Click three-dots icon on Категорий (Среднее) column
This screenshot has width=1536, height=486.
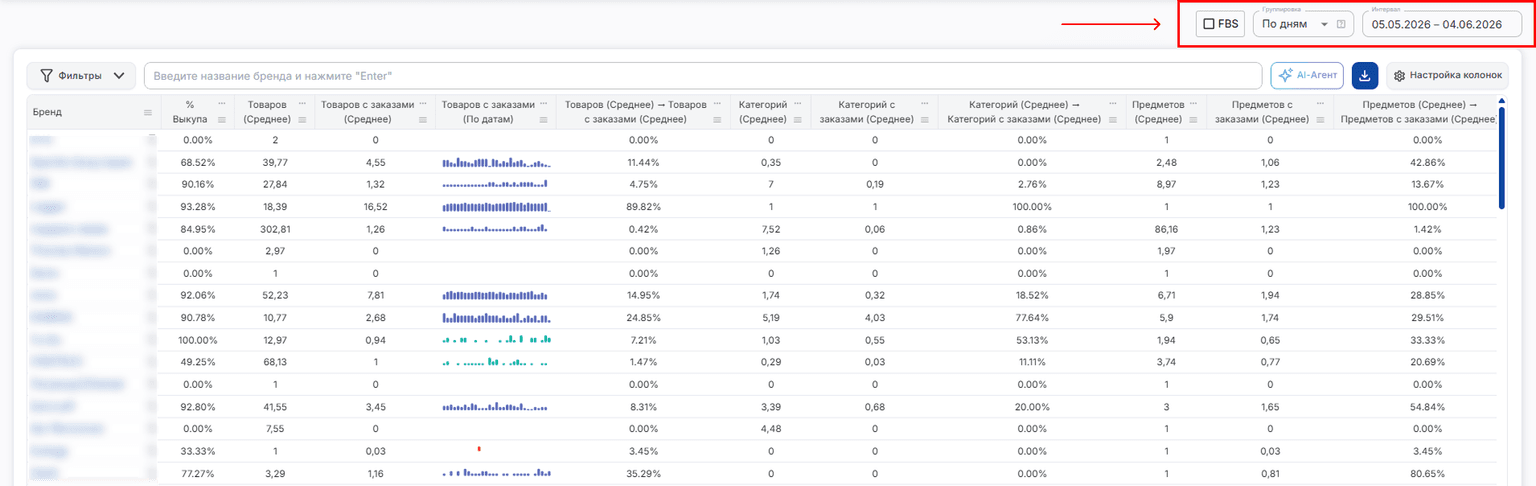point(797,103)
